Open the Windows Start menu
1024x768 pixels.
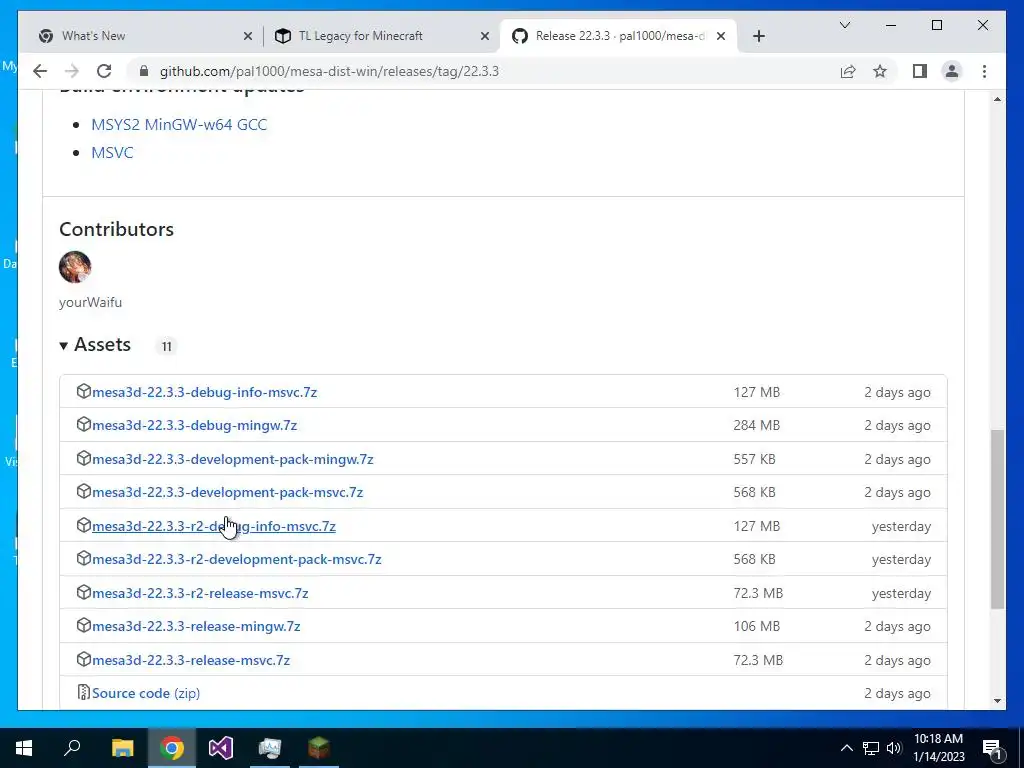coord(24,748)
